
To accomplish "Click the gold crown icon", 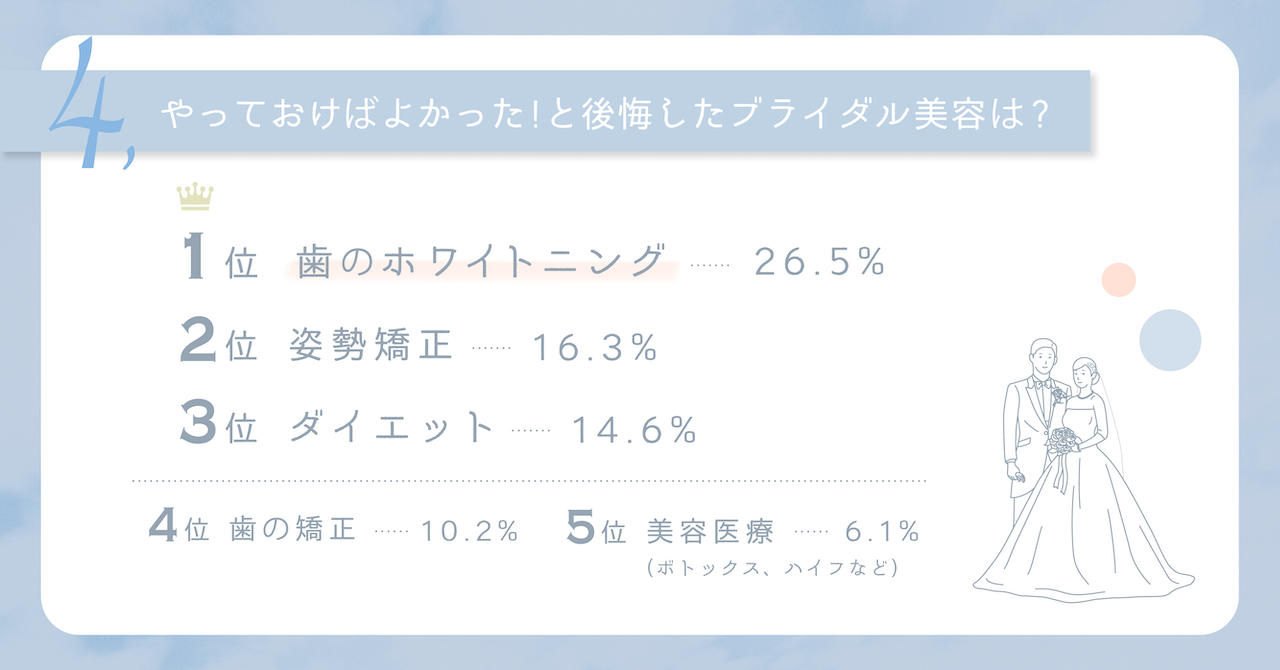I will coord(194,196).
